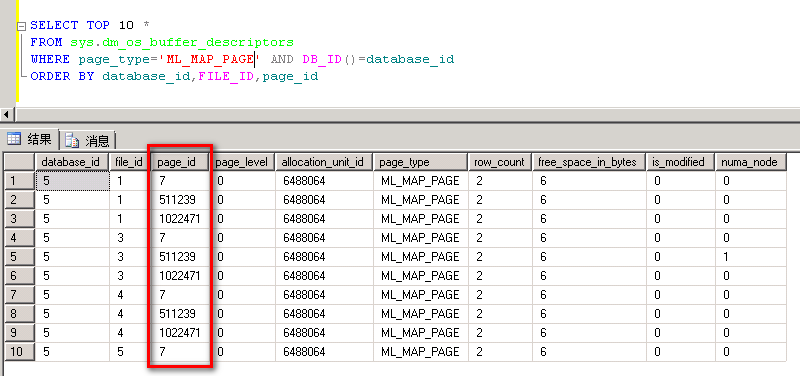Collapse the SELECT query code block
The image size is (800, 376).
pyautogui.click(x=21, y=26)
